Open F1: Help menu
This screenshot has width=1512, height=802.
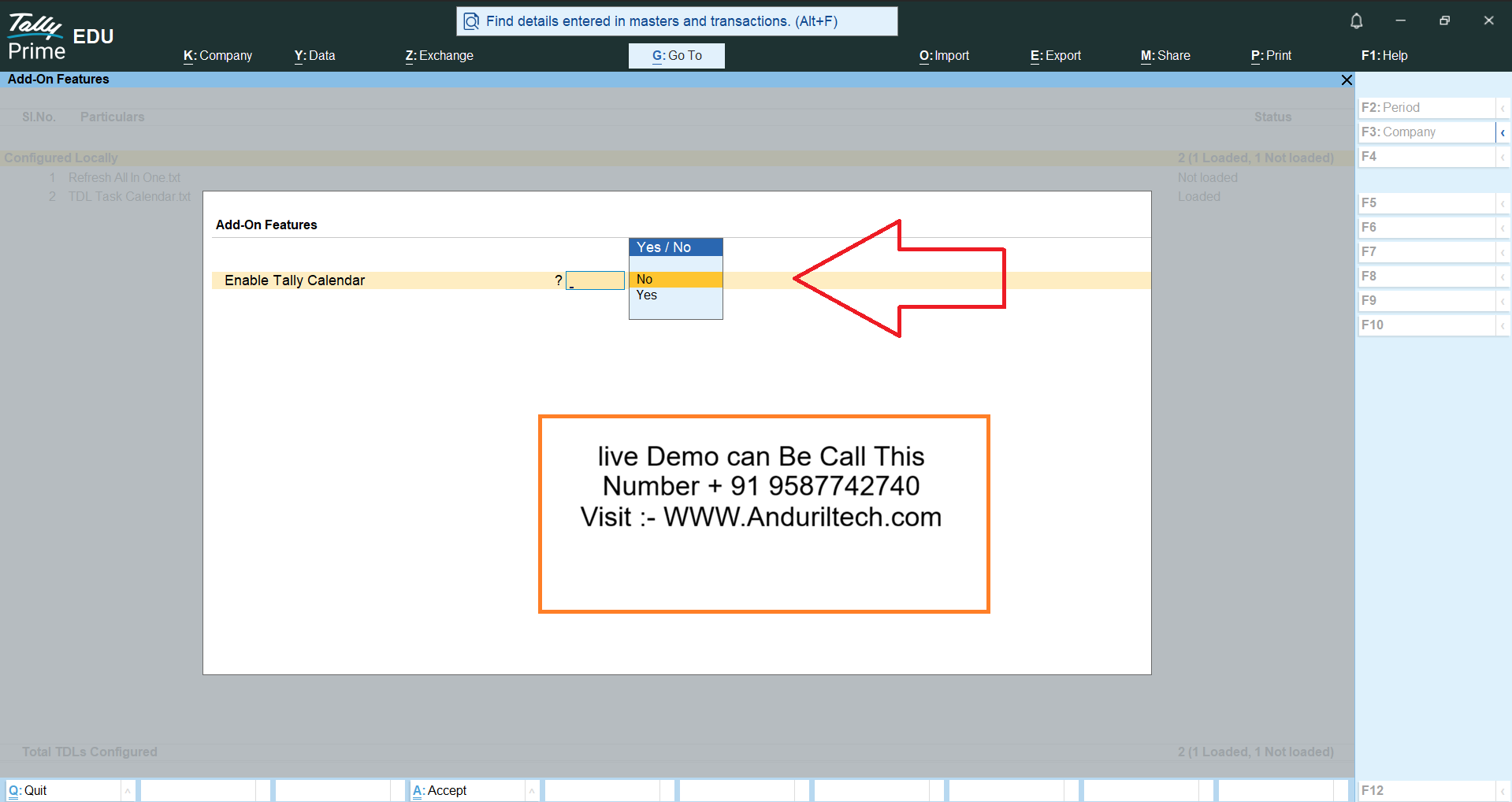[x=1384, y=56]
